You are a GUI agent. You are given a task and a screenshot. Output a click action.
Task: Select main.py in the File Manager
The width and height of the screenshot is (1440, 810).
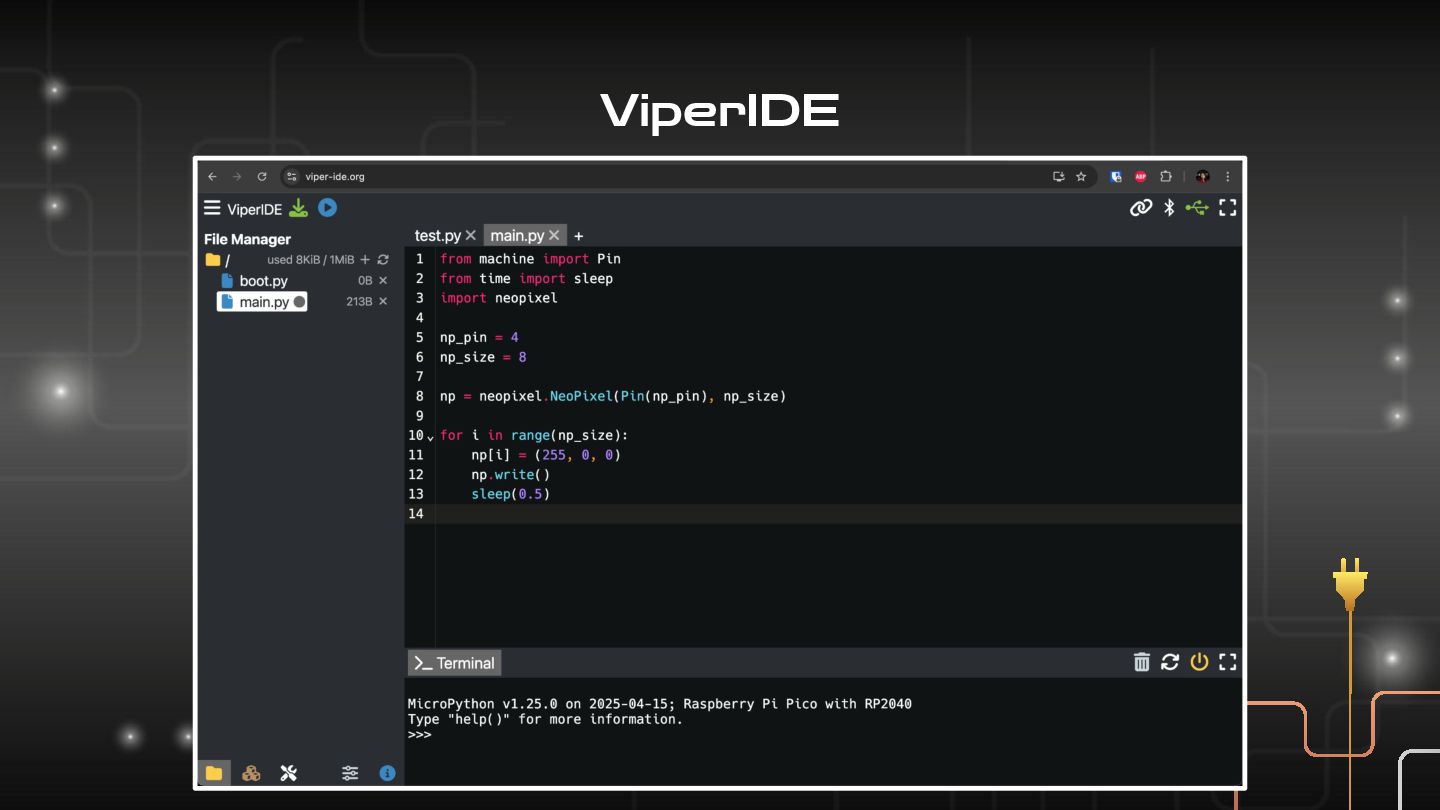click(x=262, y=301)
